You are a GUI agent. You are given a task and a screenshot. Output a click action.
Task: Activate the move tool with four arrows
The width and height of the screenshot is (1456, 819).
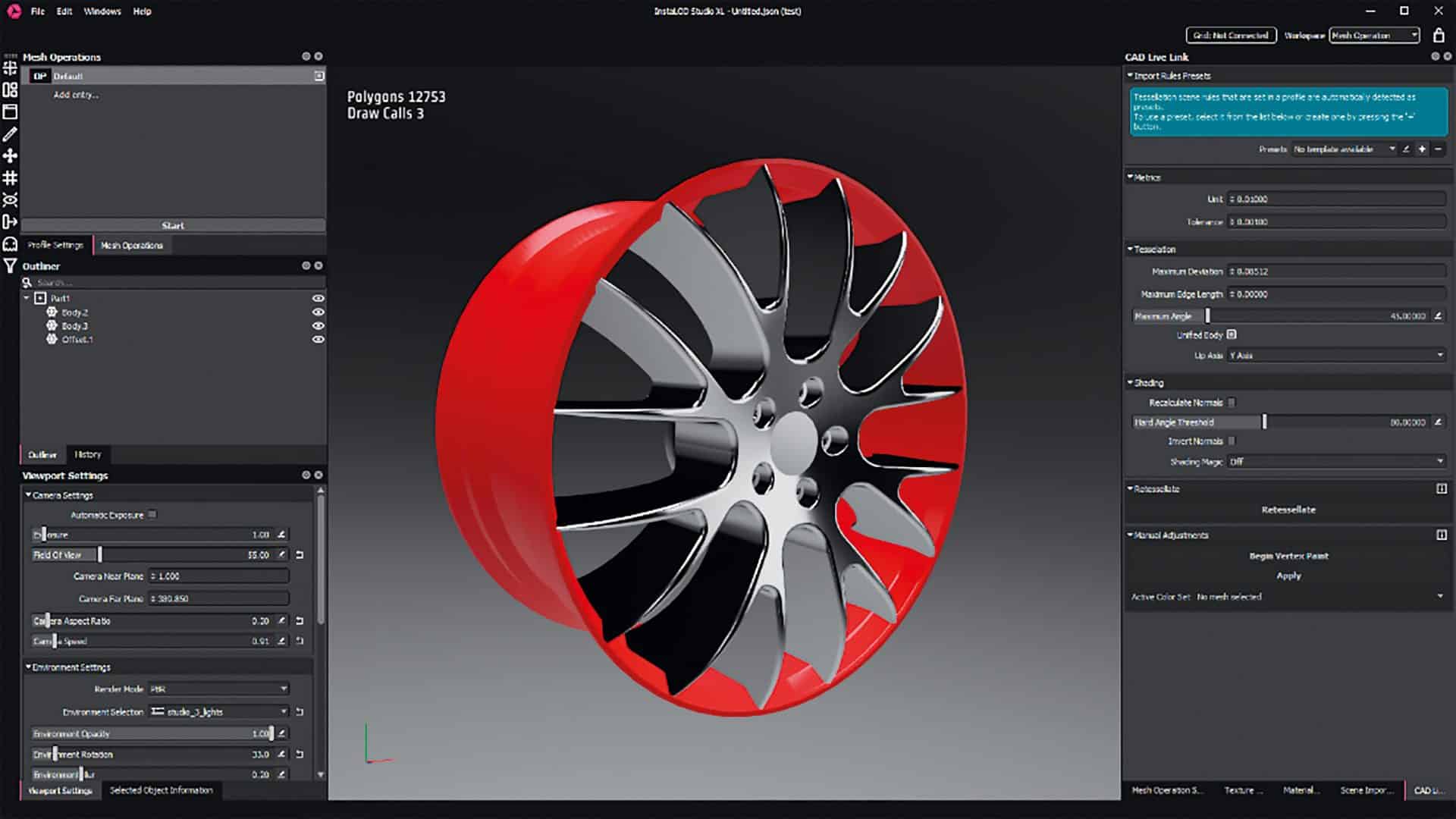(10, 157)
